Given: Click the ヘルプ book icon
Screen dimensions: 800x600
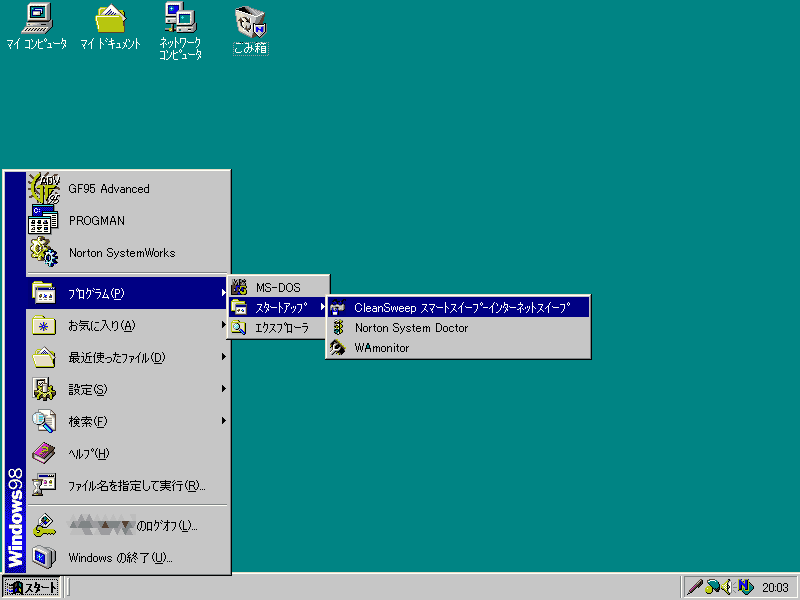Looking at the screenshot, I should tap(44, 453).
